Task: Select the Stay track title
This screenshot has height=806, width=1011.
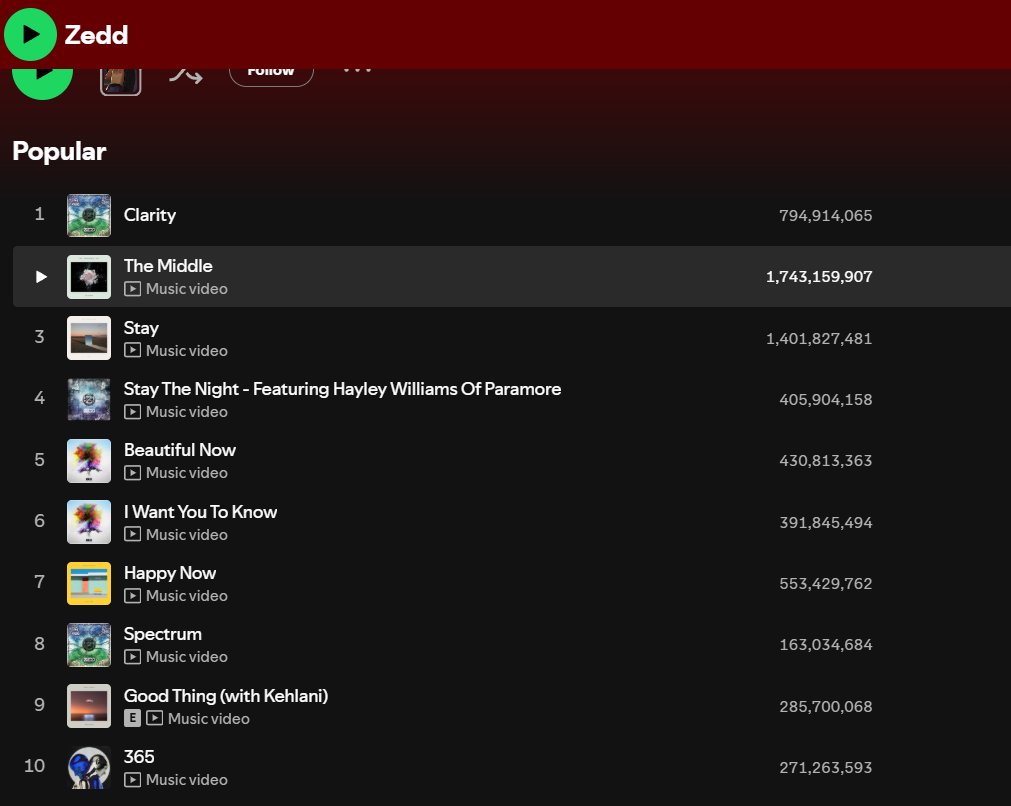Action: pos(141,328)
